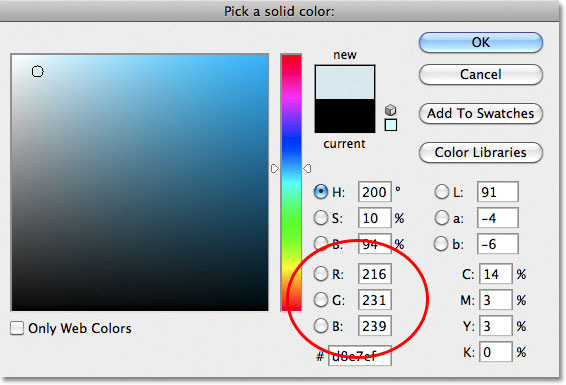Click Add To Swatches button

click(x=480, y=114)
